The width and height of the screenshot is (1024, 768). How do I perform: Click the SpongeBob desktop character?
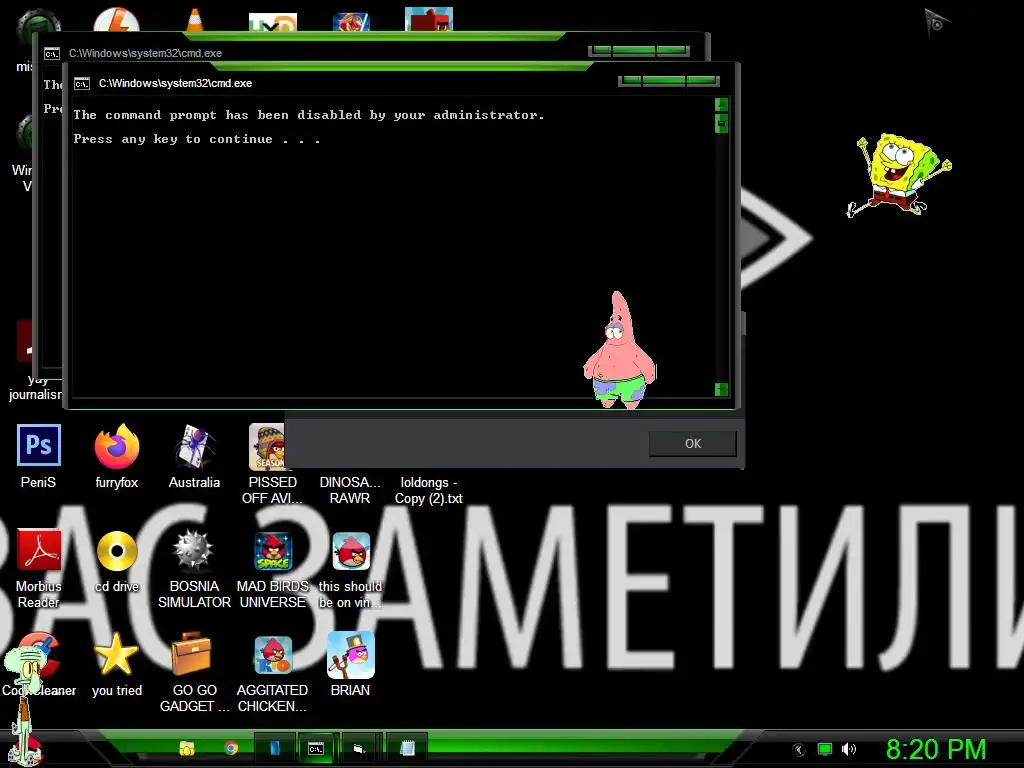tap(899, 174)
